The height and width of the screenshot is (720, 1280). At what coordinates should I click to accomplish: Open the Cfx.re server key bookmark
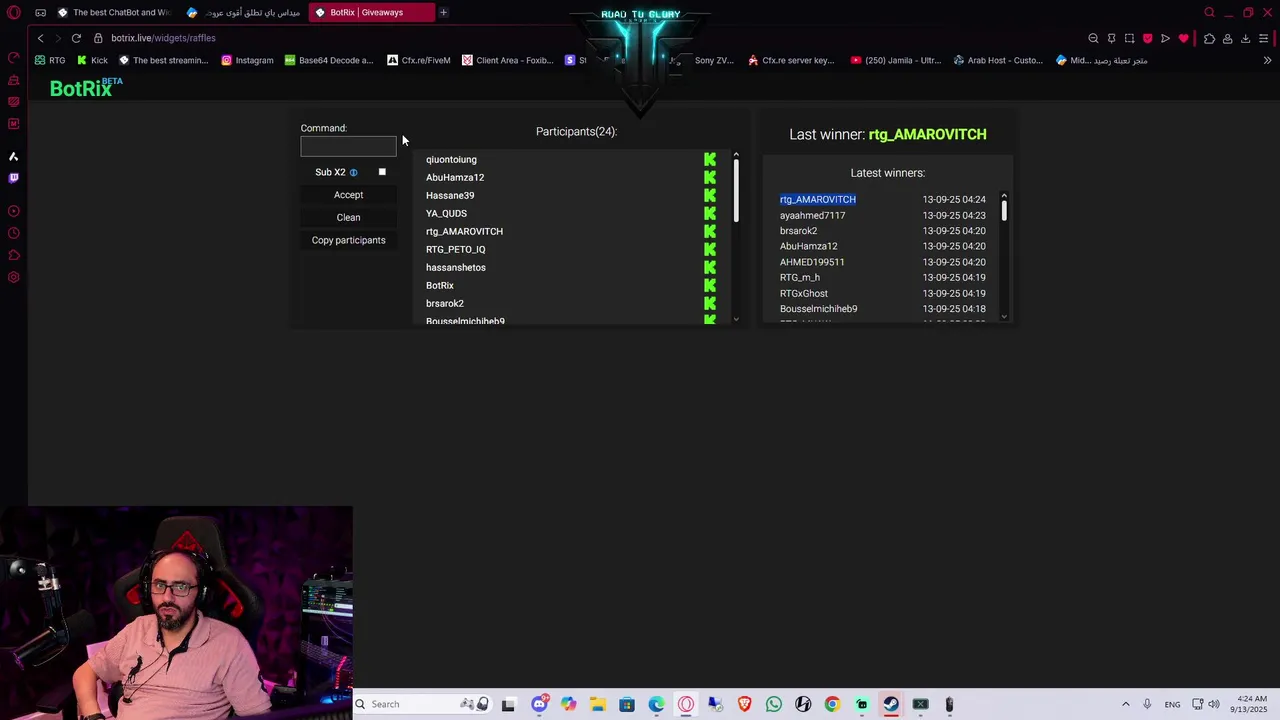[791, 60]
